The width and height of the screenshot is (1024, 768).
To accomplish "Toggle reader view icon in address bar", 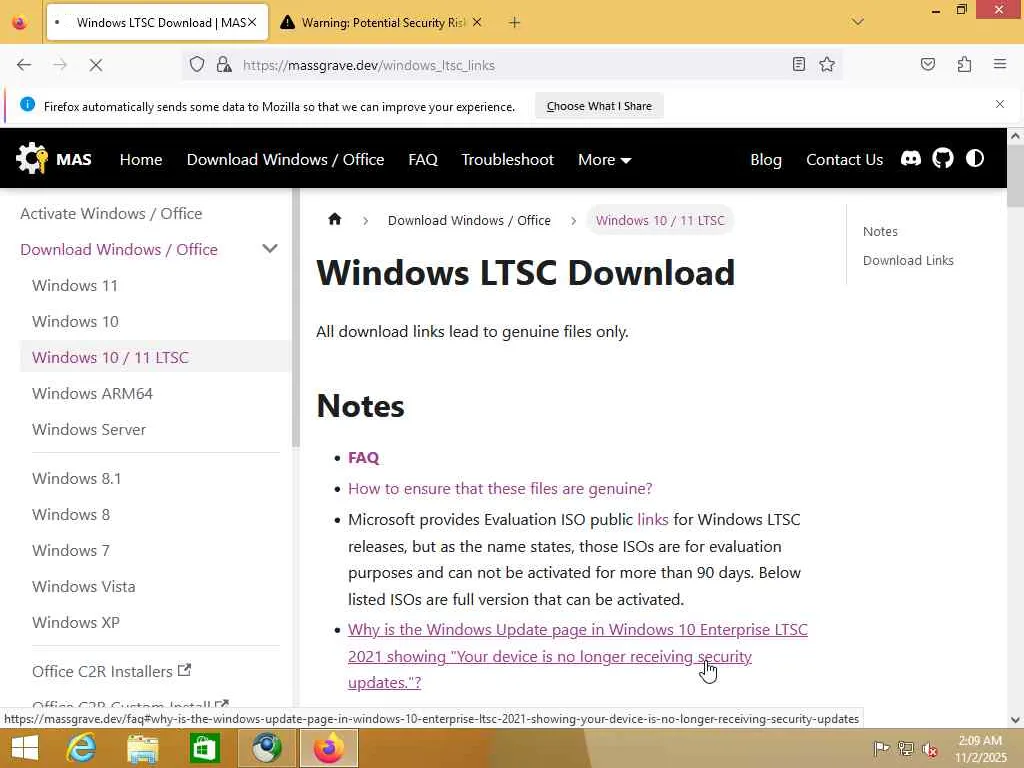I will [x=798, y=64].
